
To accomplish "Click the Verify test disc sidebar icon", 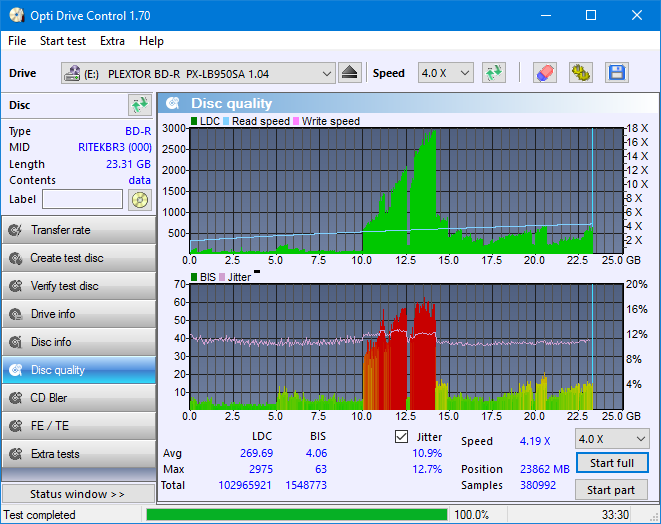I will coord(16,286).
